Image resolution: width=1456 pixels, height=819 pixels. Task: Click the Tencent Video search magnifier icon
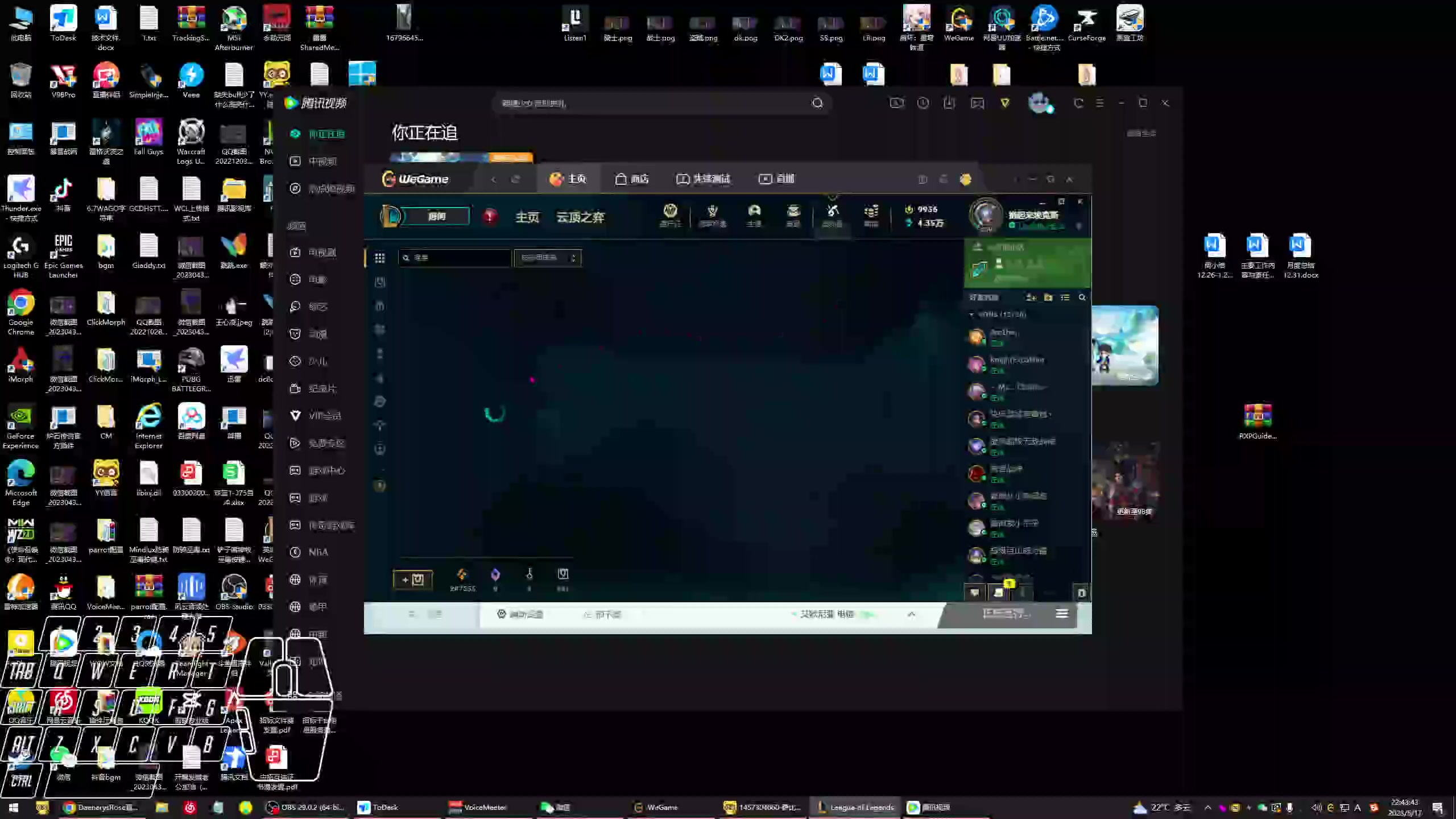[817, 103]
